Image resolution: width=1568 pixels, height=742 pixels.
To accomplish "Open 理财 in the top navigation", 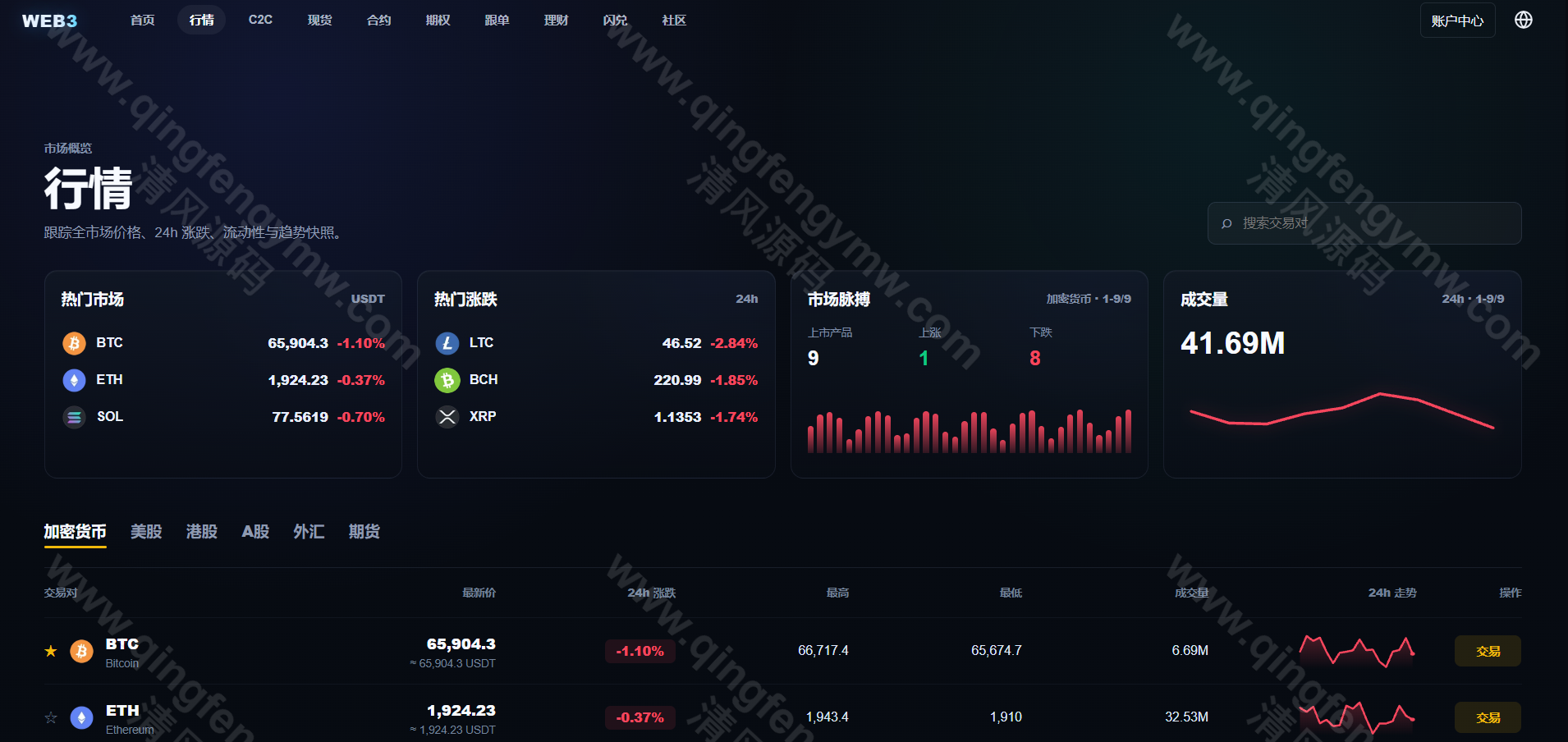I will click(557, 20).
